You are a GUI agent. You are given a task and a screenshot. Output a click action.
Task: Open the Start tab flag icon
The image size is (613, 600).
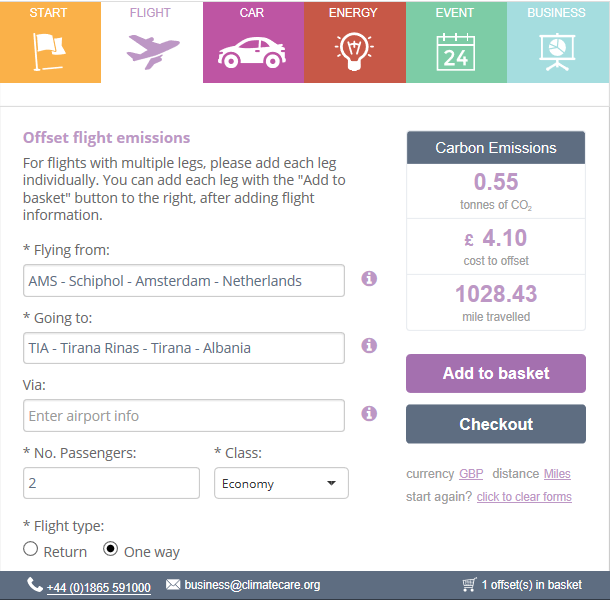click(50, 51)
